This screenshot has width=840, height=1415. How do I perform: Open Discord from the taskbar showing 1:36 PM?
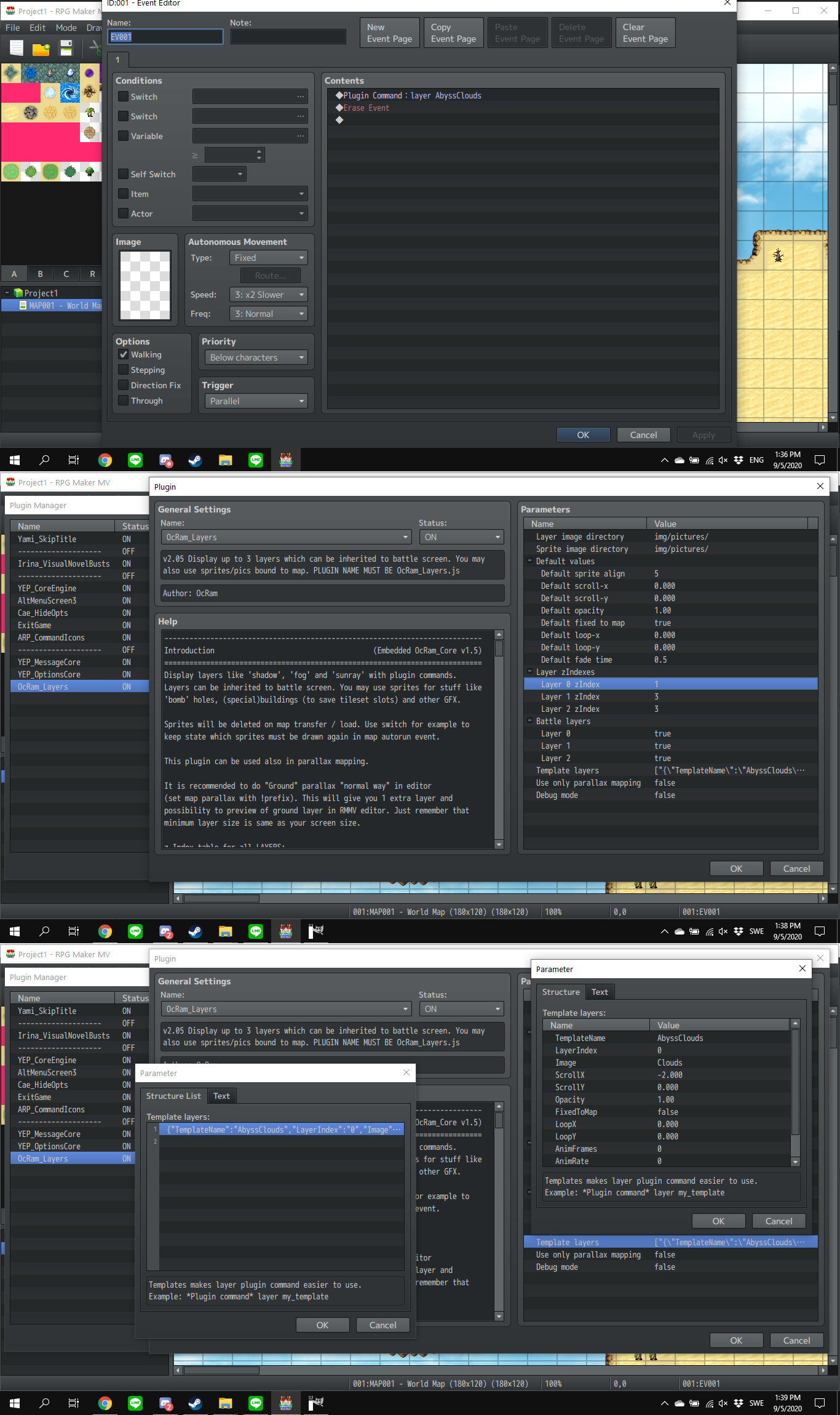coord(165,460)
